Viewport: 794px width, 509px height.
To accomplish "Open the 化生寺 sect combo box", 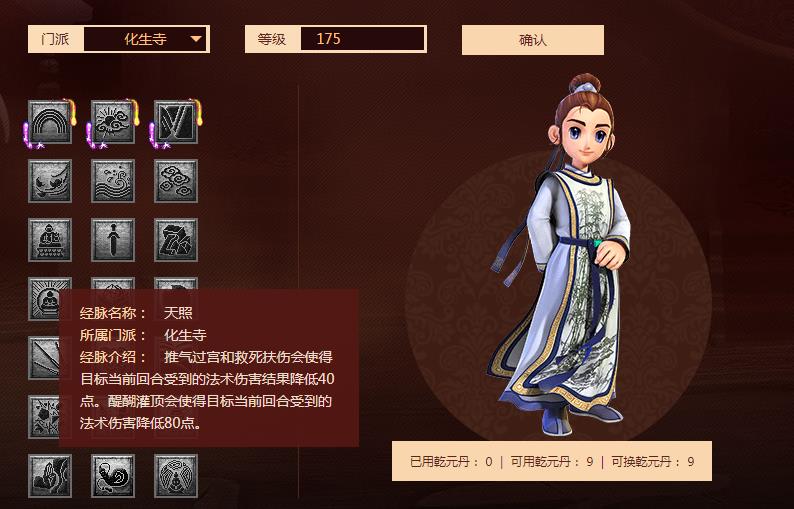I will tap(145, 39).
